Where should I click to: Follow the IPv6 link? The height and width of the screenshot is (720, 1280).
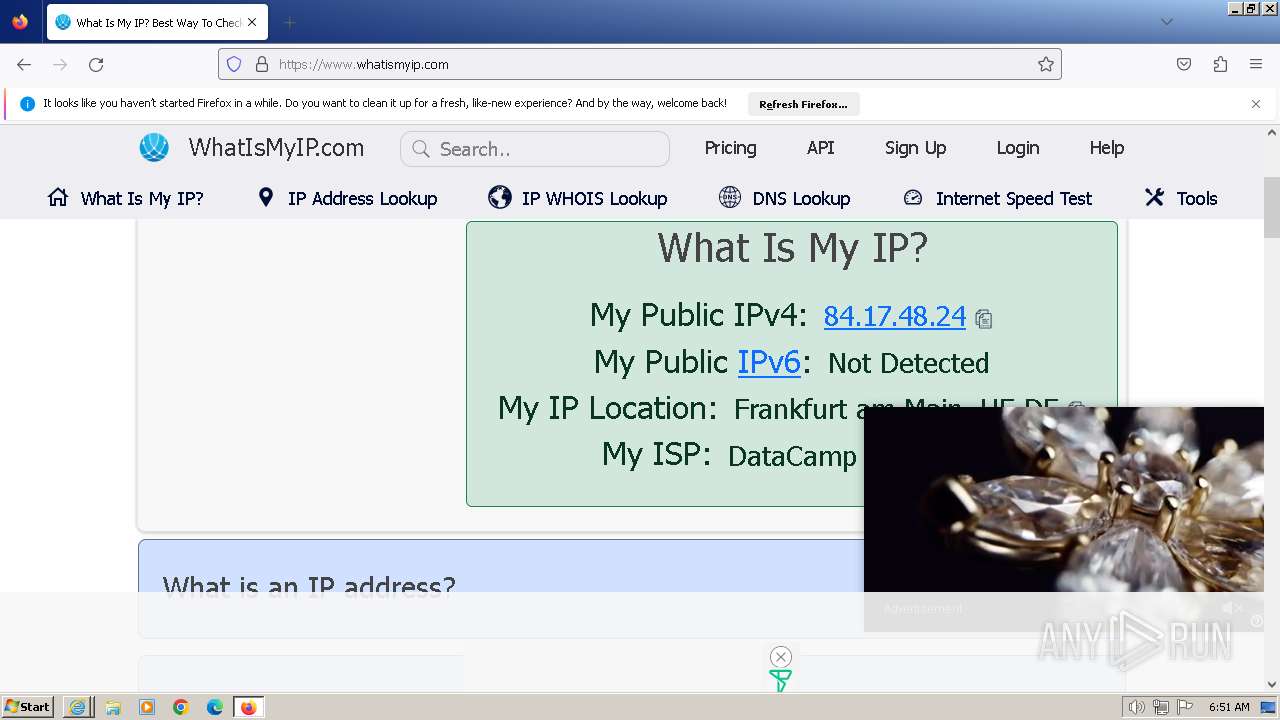click(x=769, y=362)
